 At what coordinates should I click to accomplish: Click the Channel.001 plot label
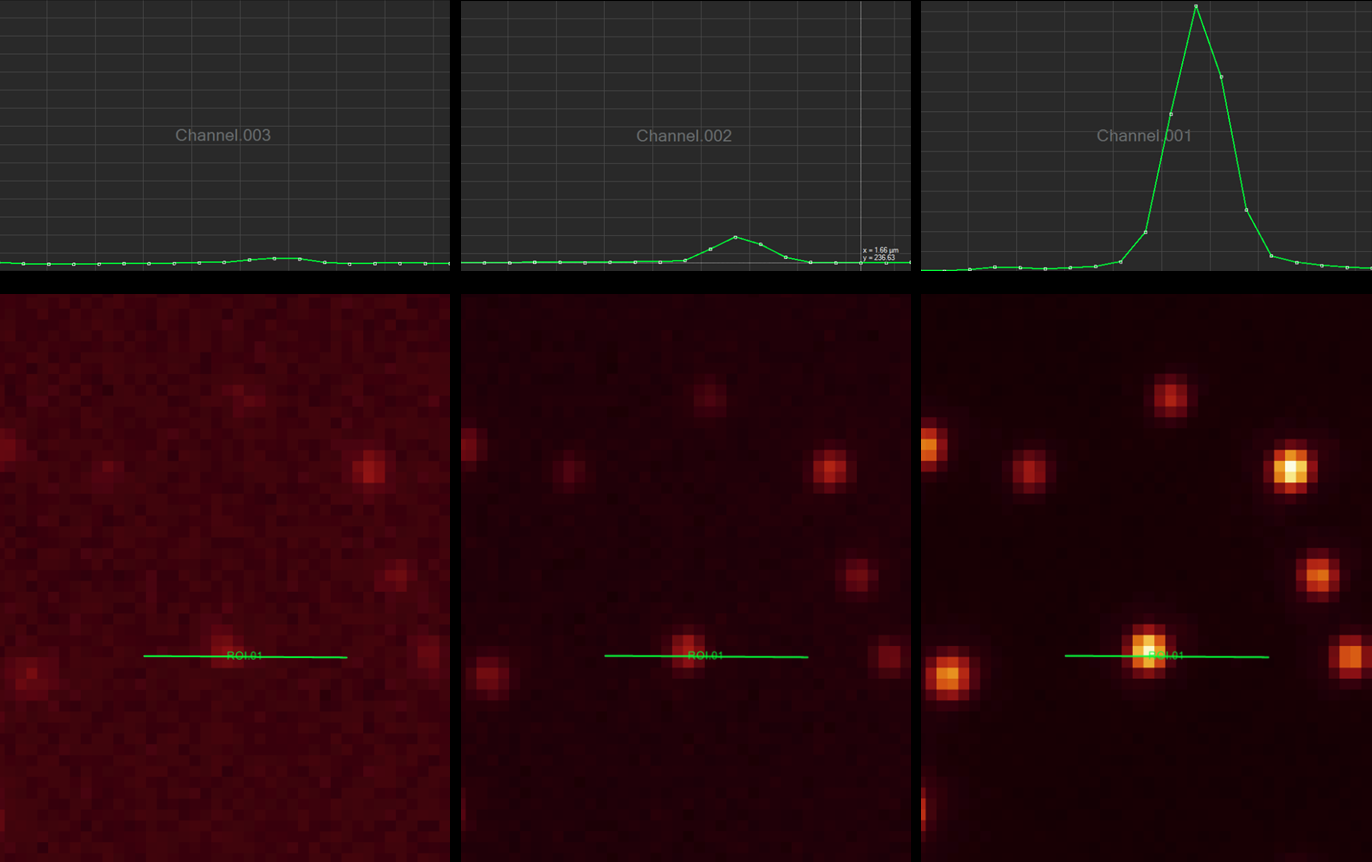coord(1144,135)
